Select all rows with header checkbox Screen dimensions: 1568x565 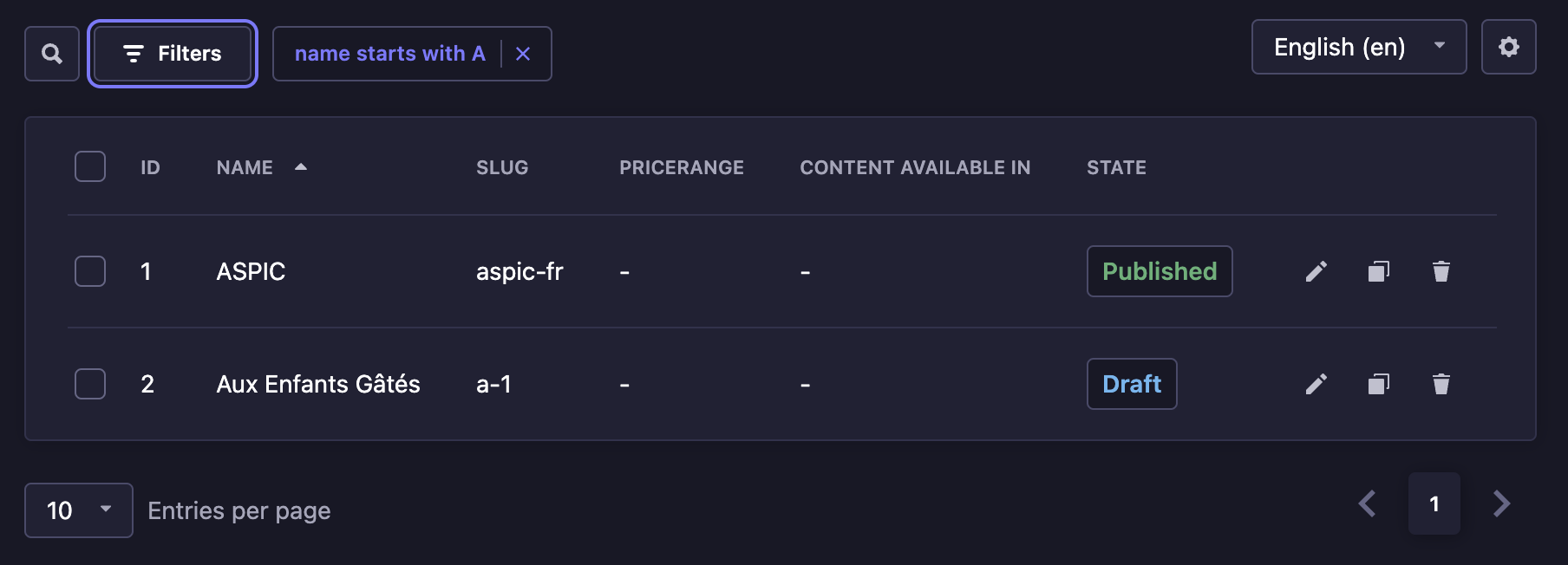coord(89,166)
